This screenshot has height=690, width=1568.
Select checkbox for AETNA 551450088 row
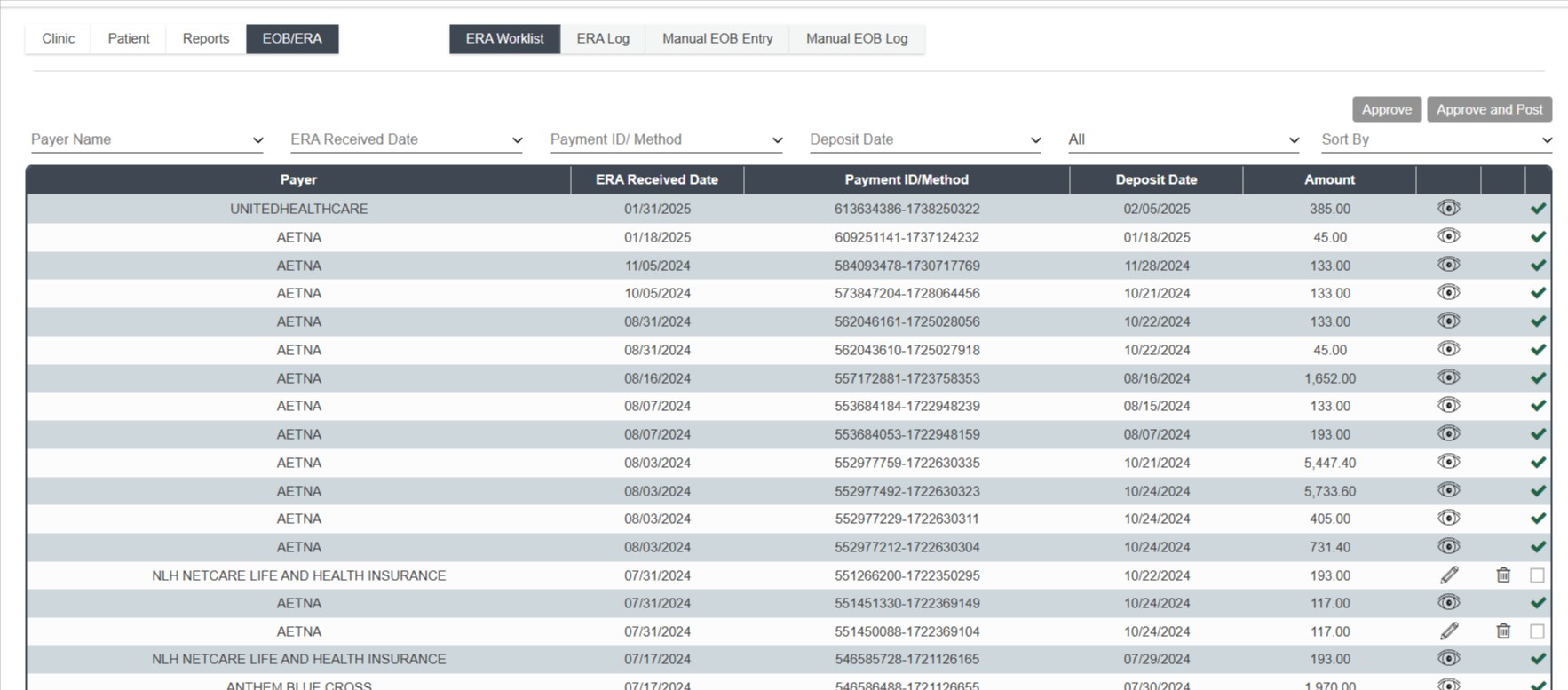[1537, 631]
